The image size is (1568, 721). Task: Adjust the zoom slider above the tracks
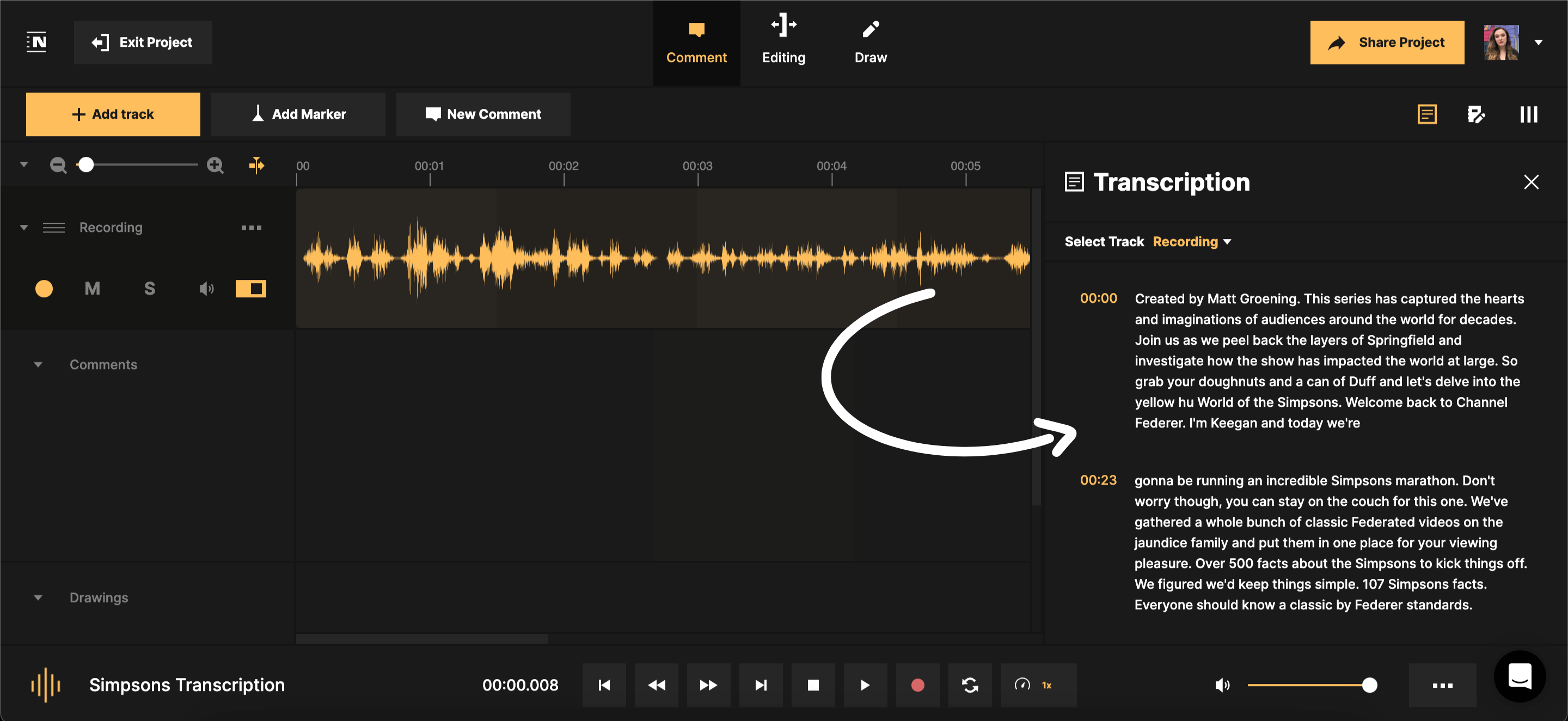click(x=87, y=164)
